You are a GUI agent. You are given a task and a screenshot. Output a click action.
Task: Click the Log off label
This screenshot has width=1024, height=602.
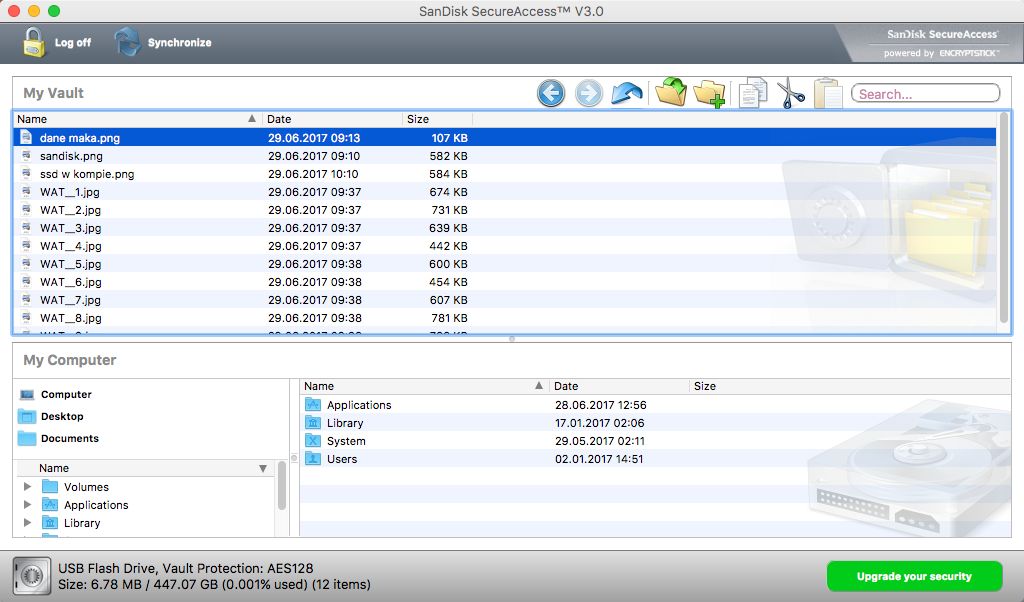72,42
